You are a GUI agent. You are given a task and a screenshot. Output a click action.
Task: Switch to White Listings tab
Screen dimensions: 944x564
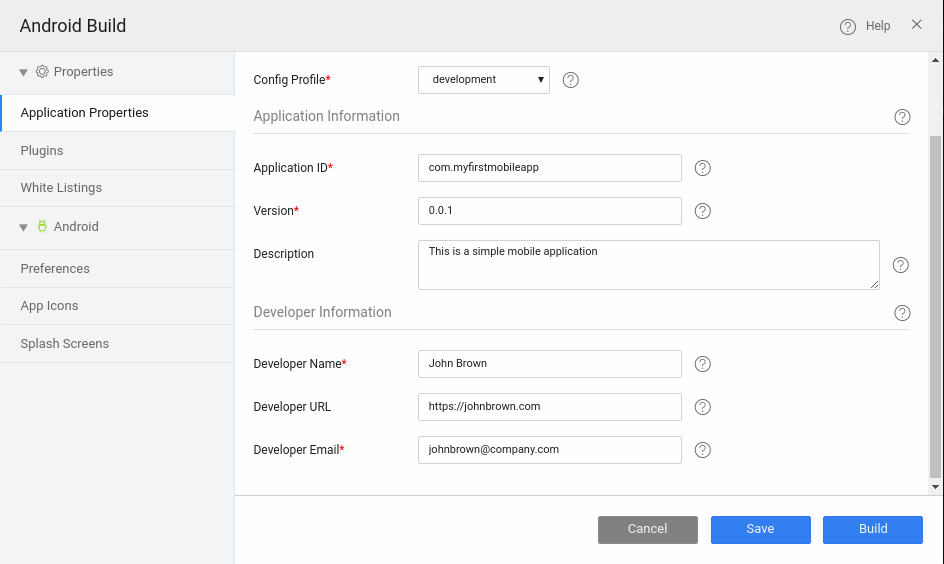pos(61,188)
